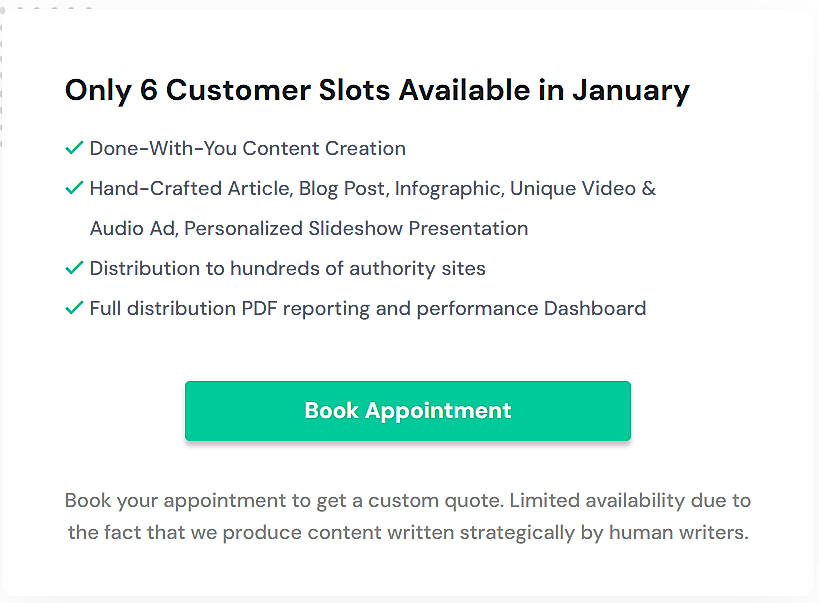This screenshot has height=603, width=819.
Task: Click the checkmark beside Hand-Crafted Article line
Action: coord(74,188)
